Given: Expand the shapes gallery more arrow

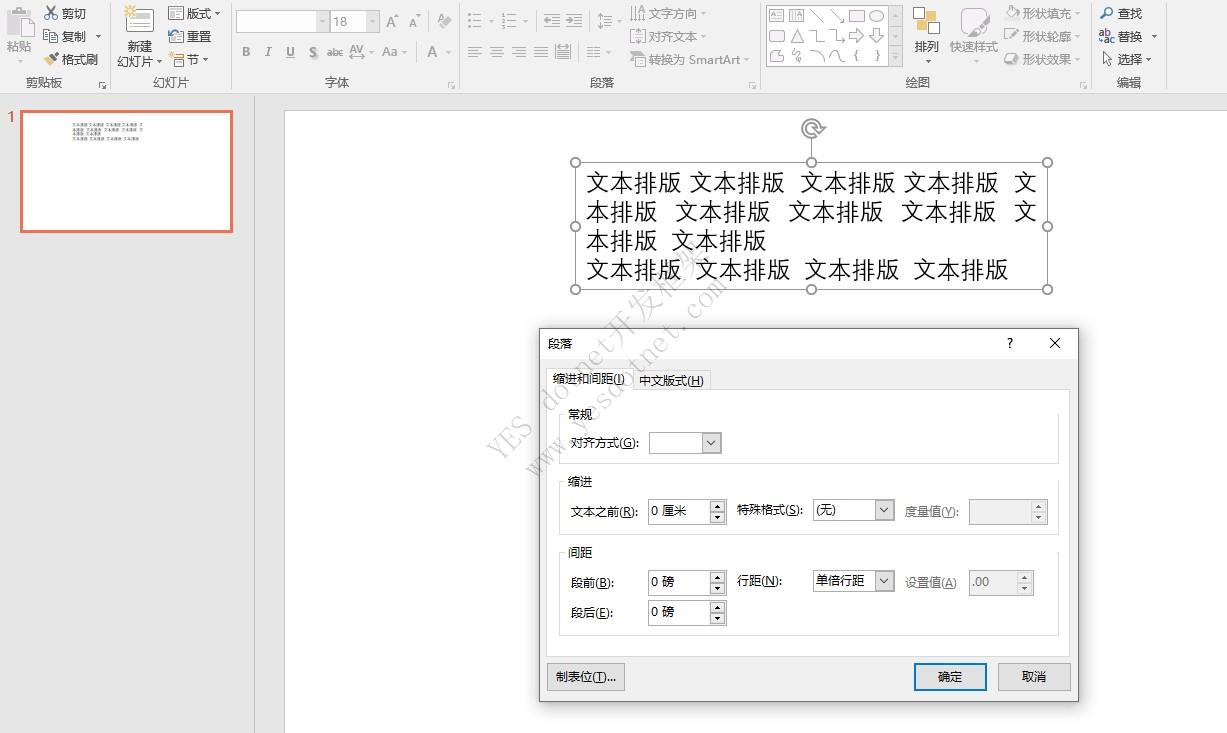Looking at the screenshot, I should tap(895, 57).
